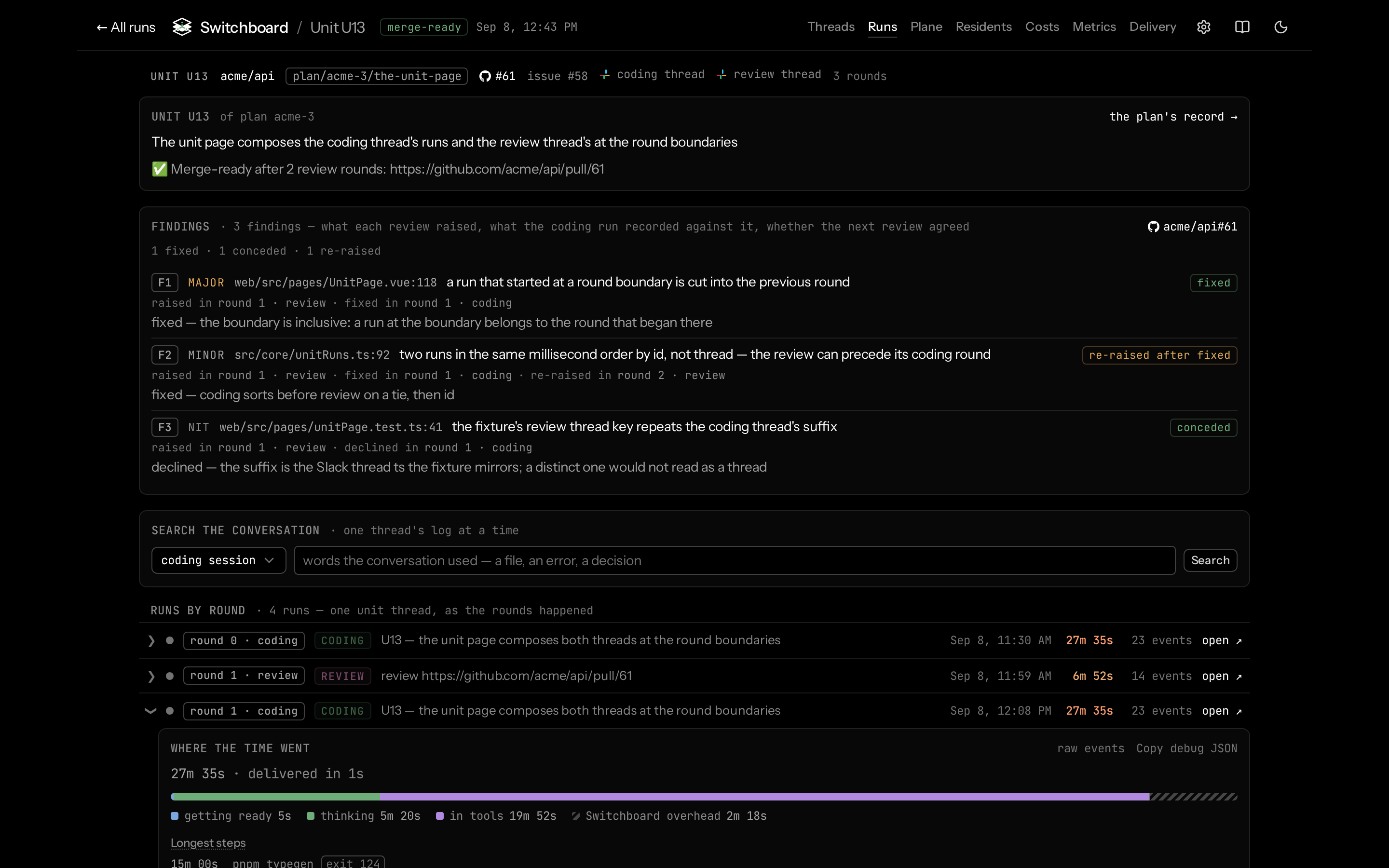Image resolution: width=1389 pixels, height=868 pixels.
Task: Click the Unit U13 breadcrumb
Action: [x=338, y=27]
